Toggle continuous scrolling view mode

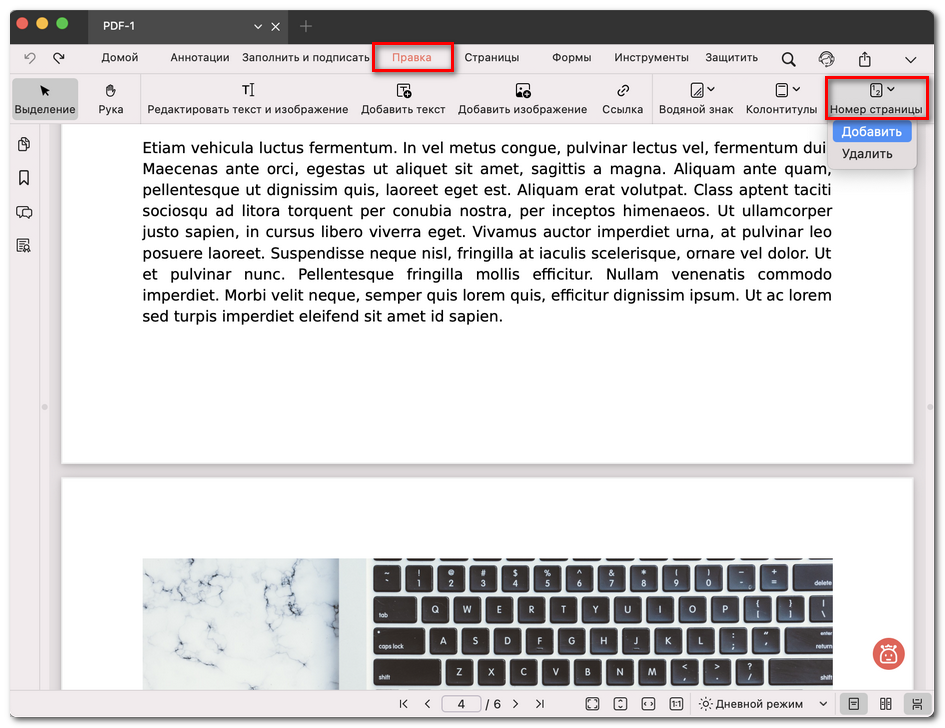(915, 704)
